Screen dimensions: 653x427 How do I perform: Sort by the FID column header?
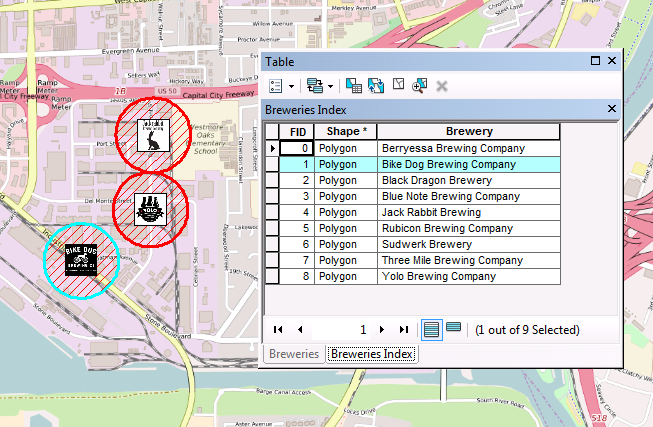pyautogui.click(x=297, y=132)
